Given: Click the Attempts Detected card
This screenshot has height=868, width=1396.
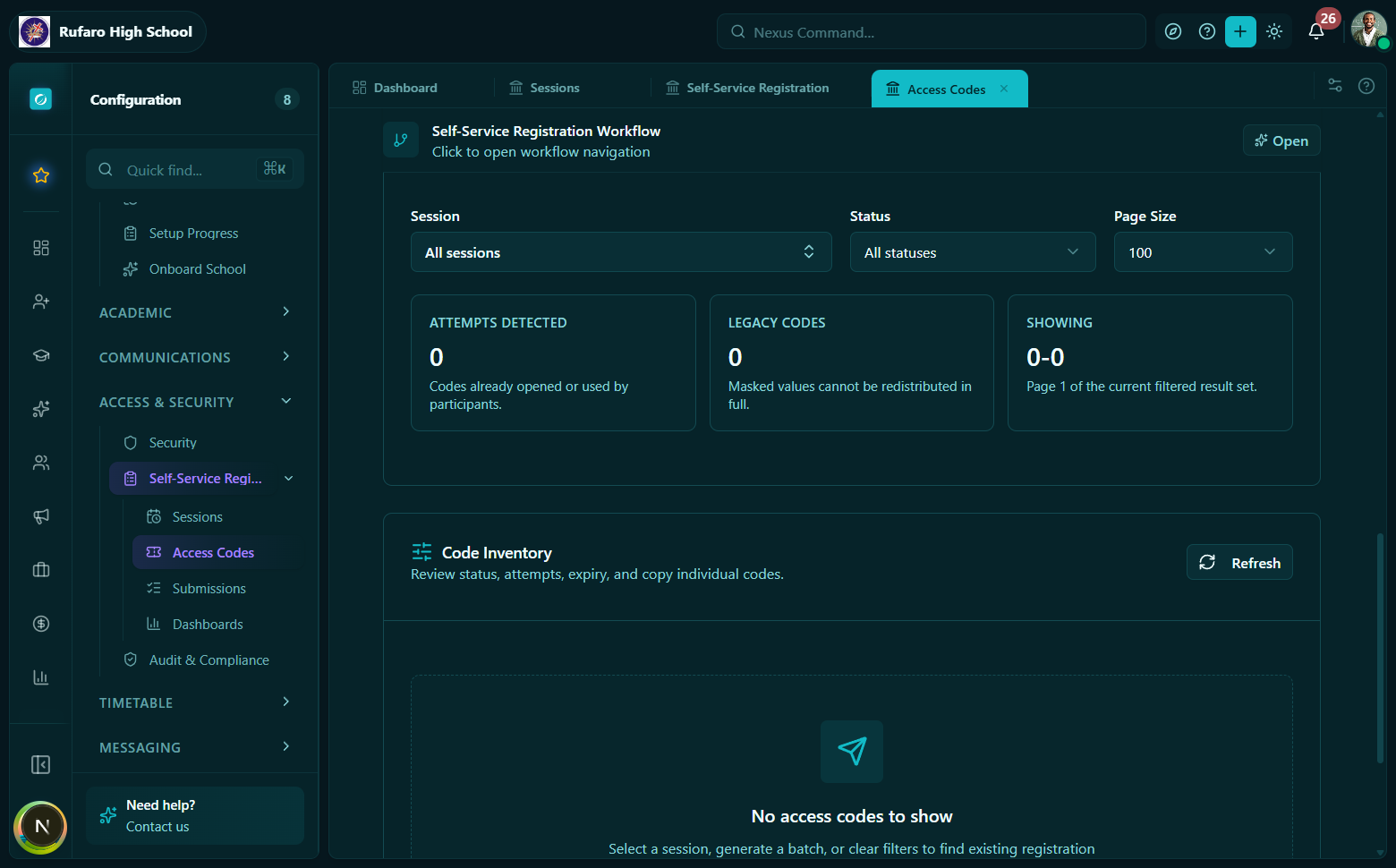Looking at the screenshot, I should click(553, 362).
